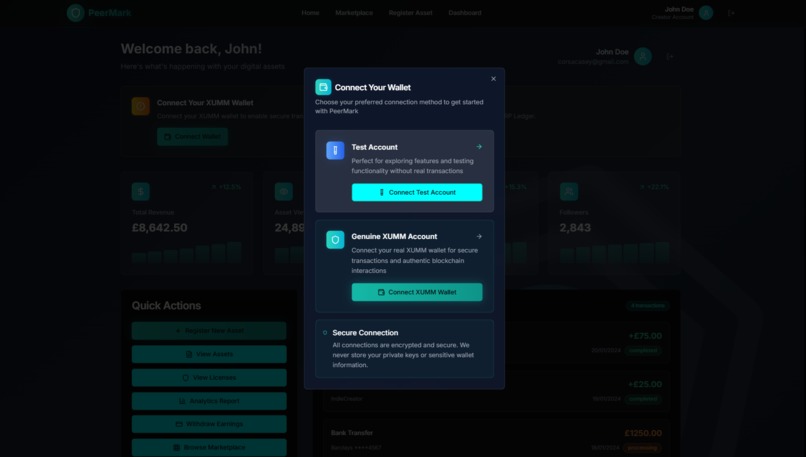Open the Dashboard nav item
Image resolution: width=806 pixels, height=457 pixels.
465,13
